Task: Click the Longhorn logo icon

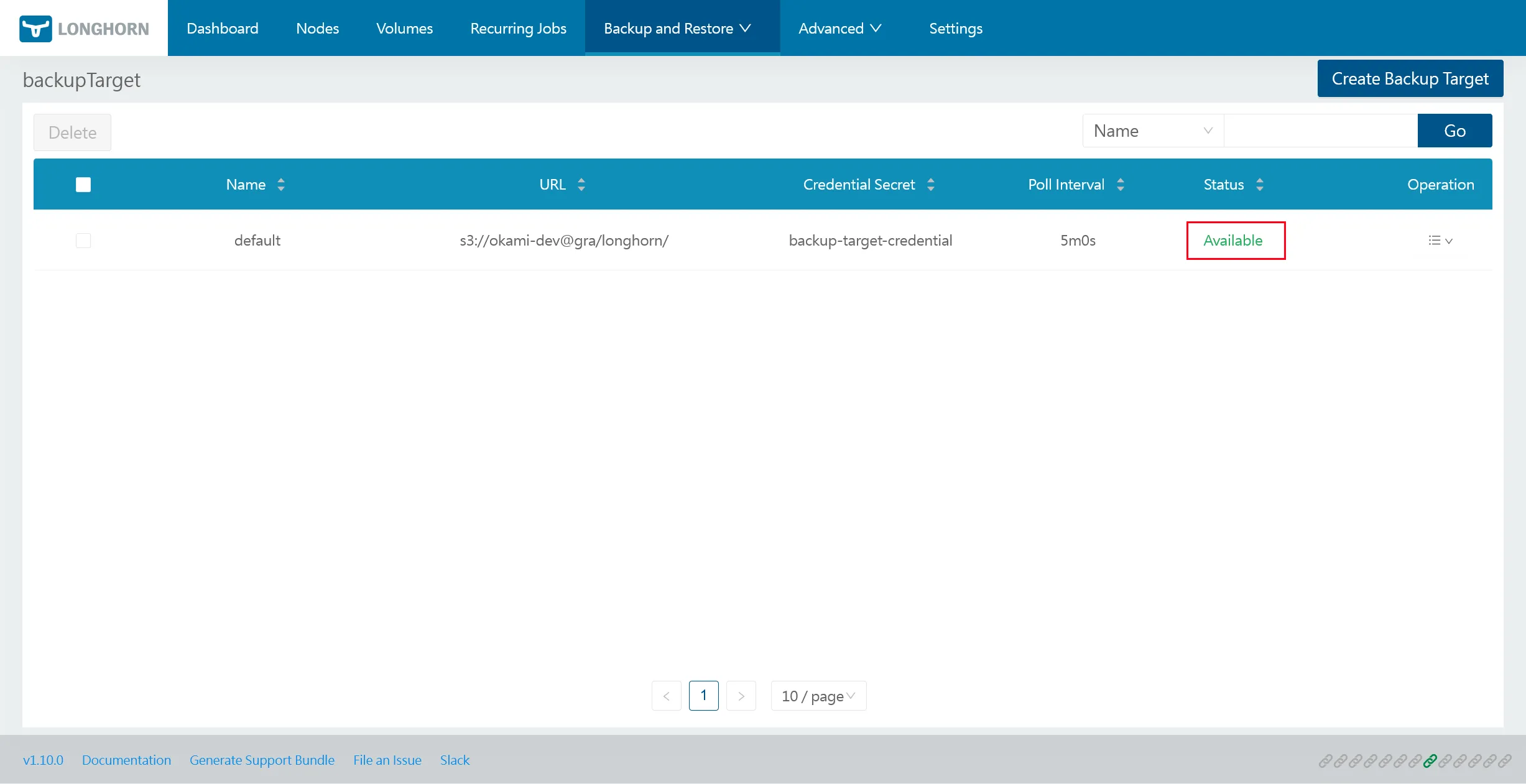Action: (x=35, y=29)
